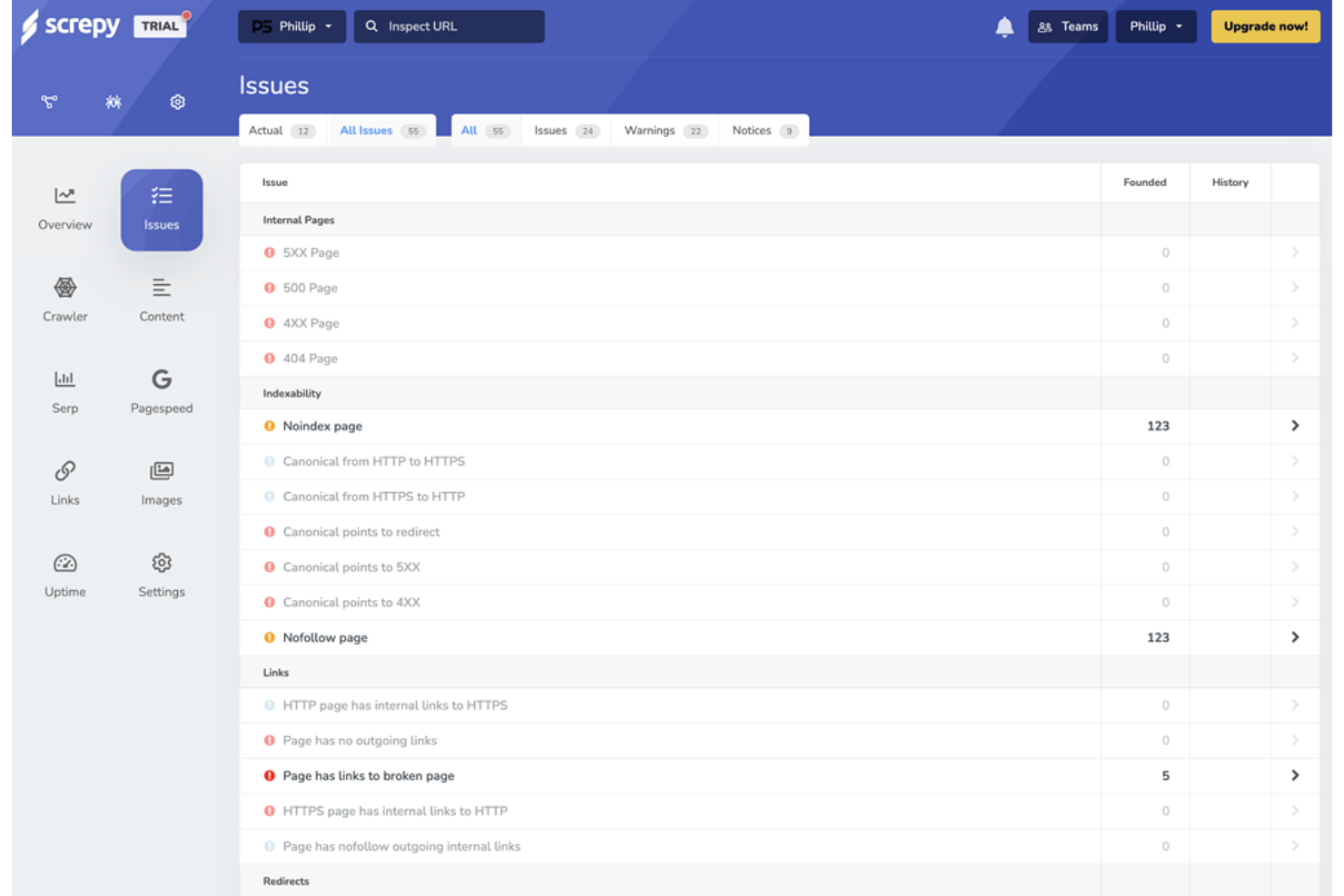
Task: Select the All Issues tab
Action: click(x=381, y=131)
